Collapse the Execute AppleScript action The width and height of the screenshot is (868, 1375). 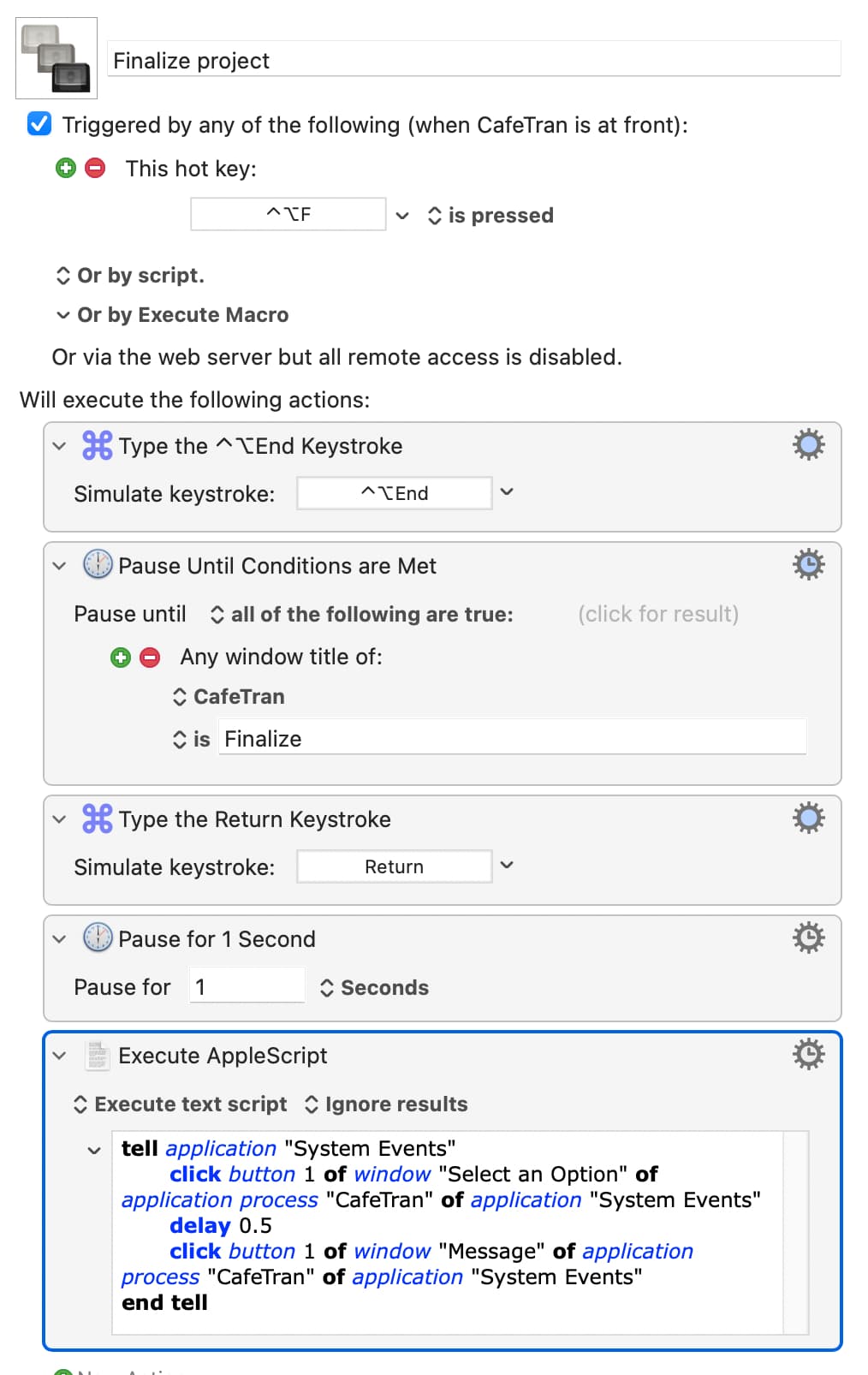(x=59, y=1056)
